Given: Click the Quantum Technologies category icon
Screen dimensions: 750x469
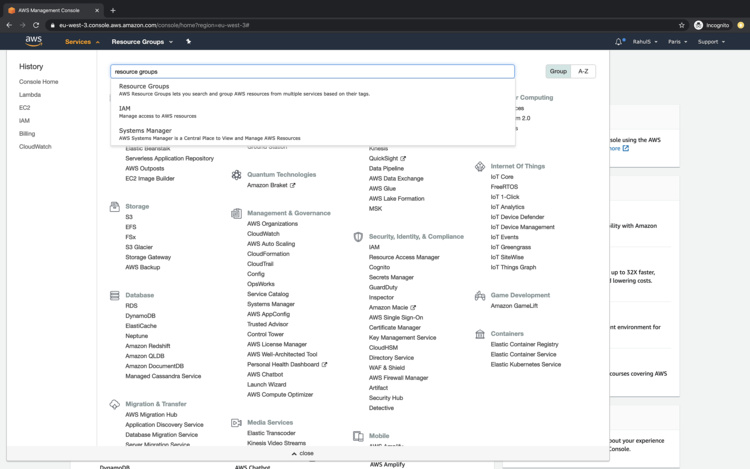Looking at the screenshot, I should point(236,175).
